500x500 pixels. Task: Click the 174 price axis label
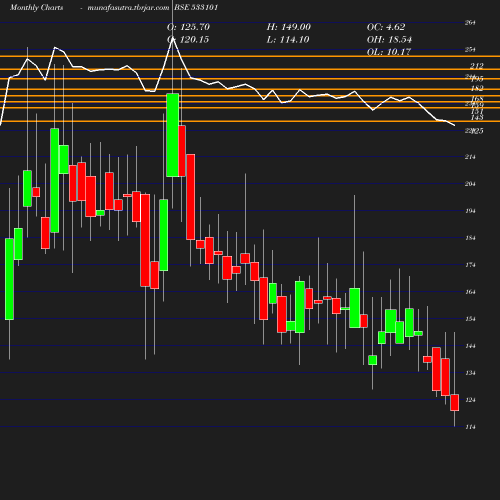pos(470,265)
